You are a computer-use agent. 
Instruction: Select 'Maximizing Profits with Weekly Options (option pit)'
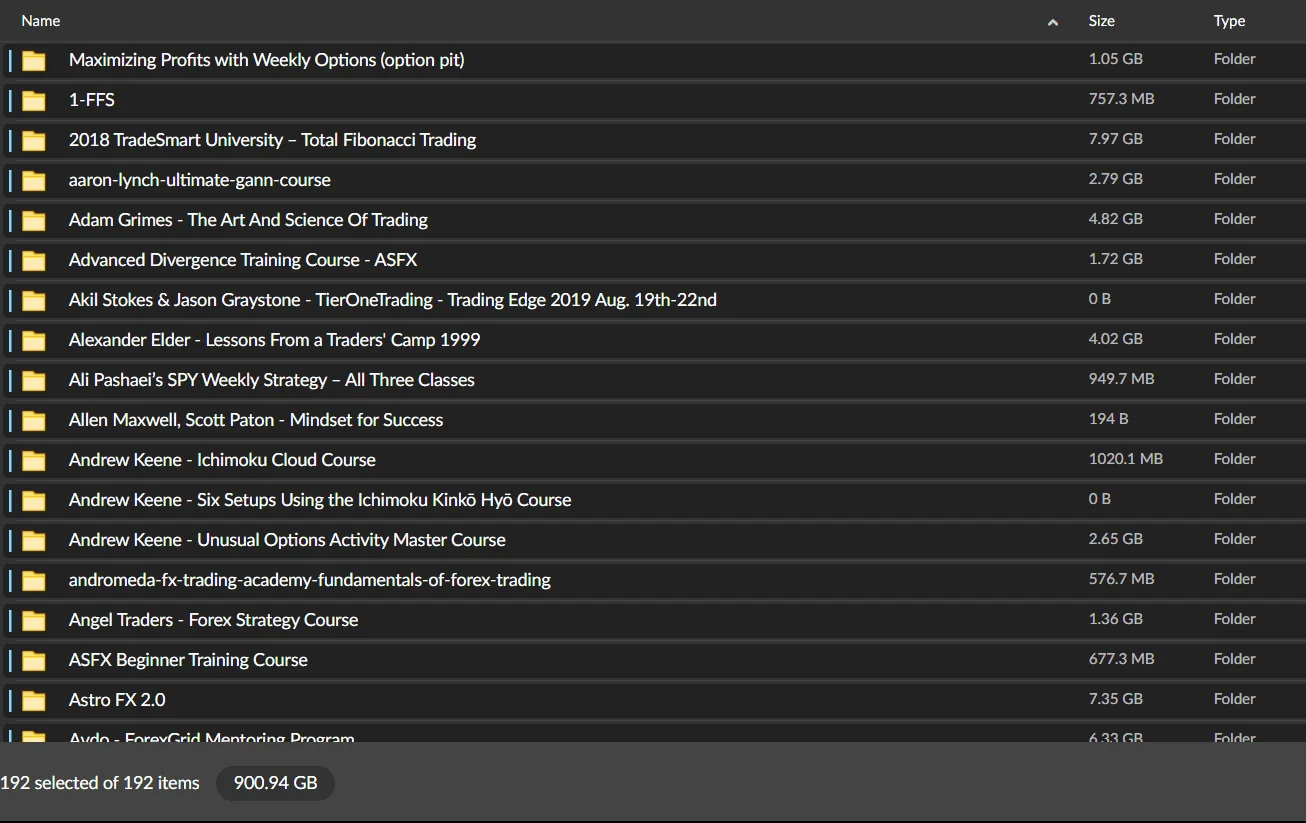click(267, 60)
